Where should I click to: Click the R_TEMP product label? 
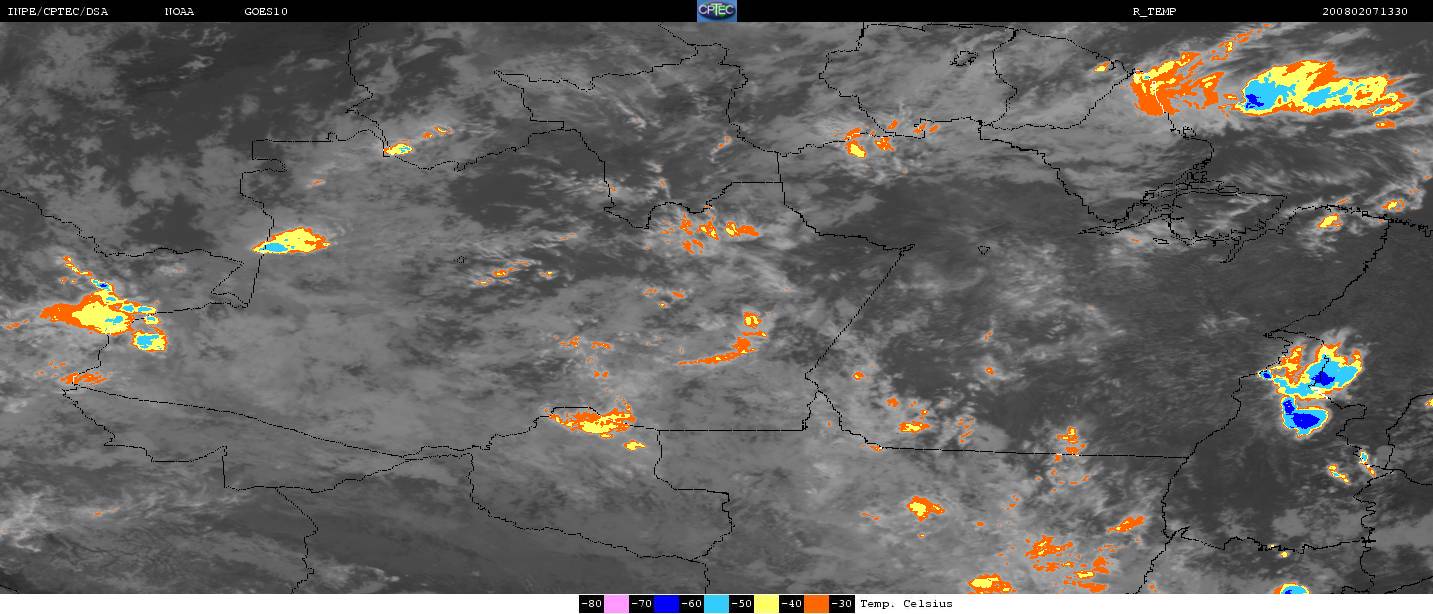coord(1153,11)
